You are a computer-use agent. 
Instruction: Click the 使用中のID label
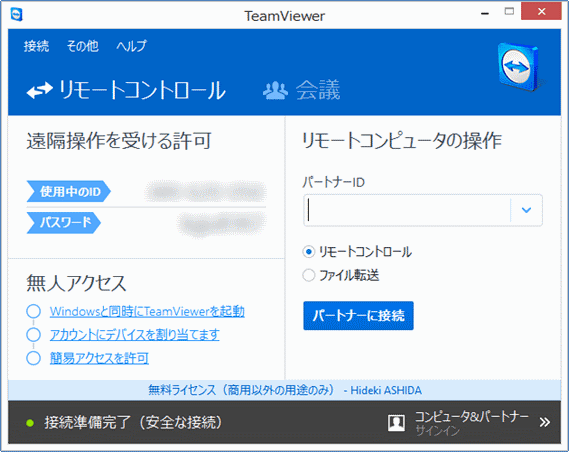tap(69, 191)
